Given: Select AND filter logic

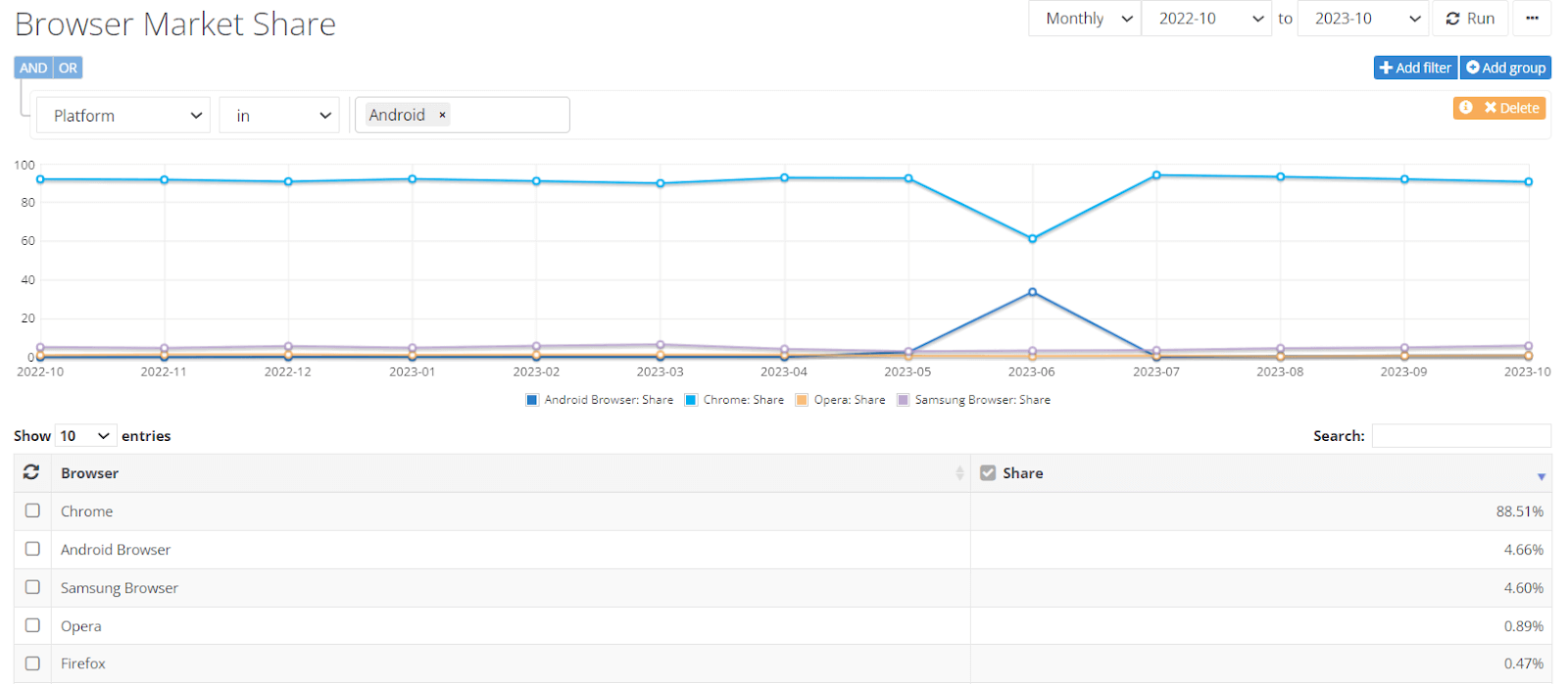Looking at the screenshot, I should (33, 68).
